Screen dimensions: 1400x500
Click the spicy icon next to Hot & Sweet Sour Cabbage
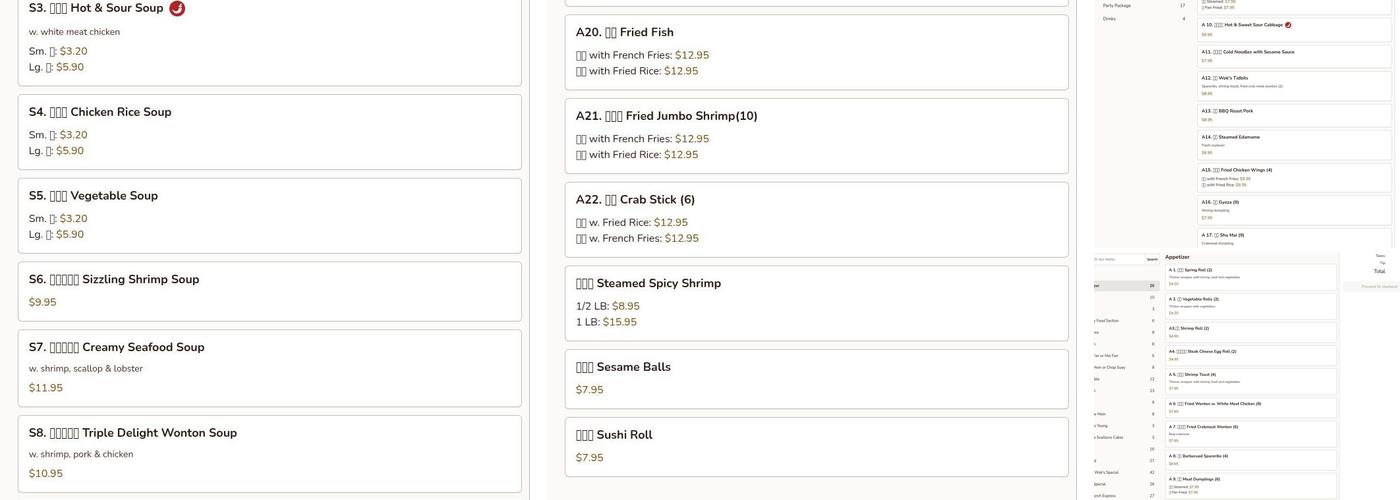[x=1288, y=25]
